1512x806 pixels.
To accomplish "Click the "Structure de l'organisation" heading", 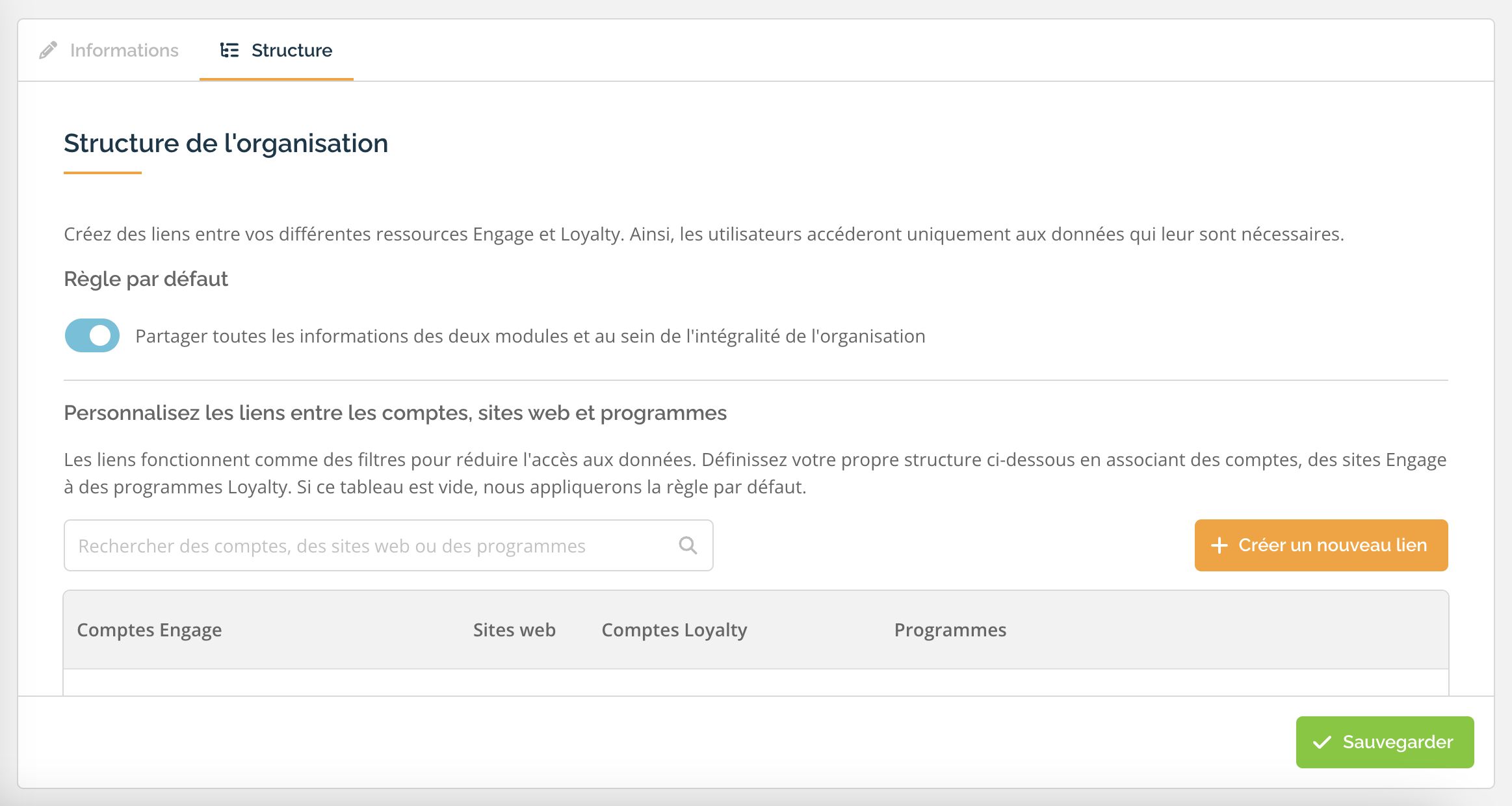I will 226,144.
